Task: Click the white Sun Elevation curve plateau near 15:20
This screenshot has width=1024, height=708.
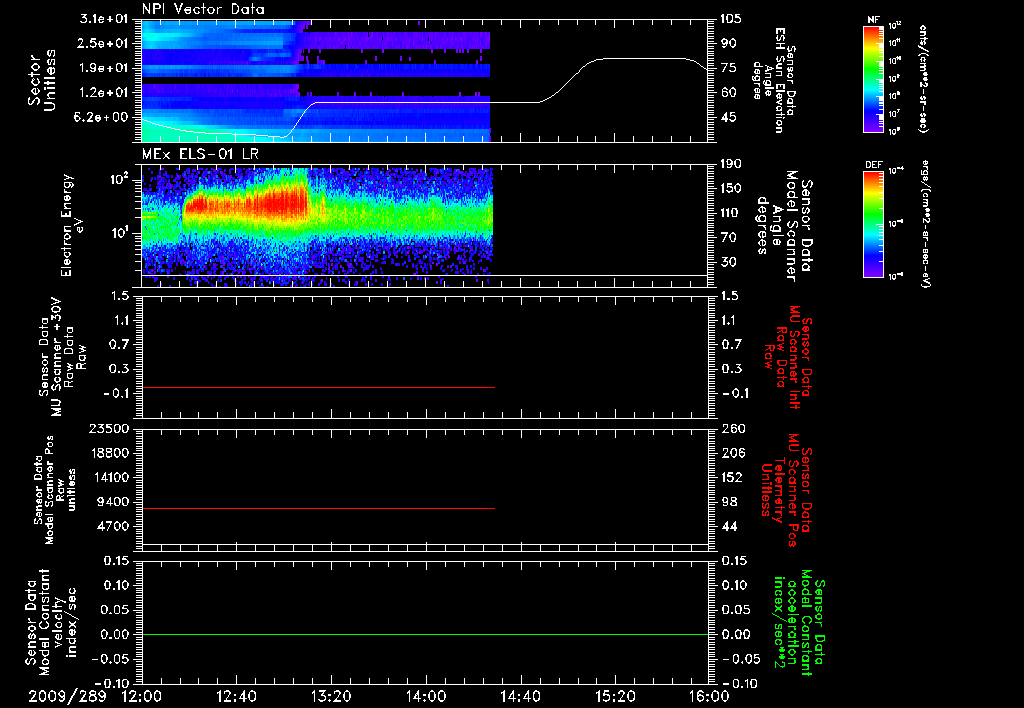Action: point(643,59)
